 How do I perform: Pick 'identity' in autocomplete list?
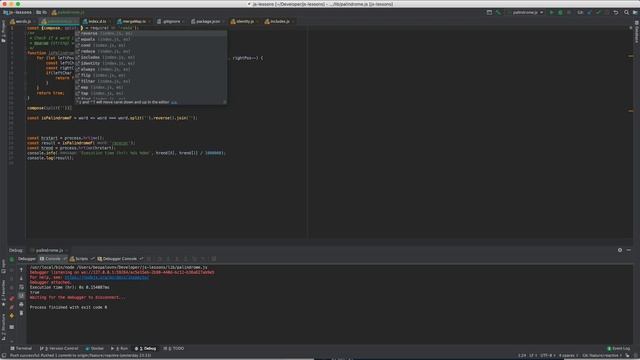tap(151, 63)
